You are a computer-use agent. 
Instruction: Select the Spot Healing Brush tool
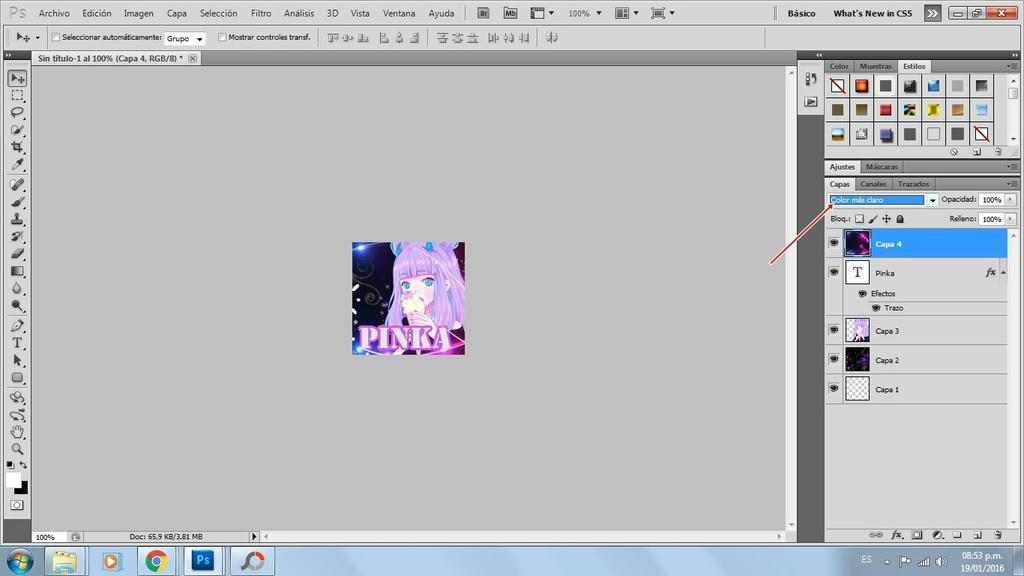pyautogui.click(x=17, y=185)
